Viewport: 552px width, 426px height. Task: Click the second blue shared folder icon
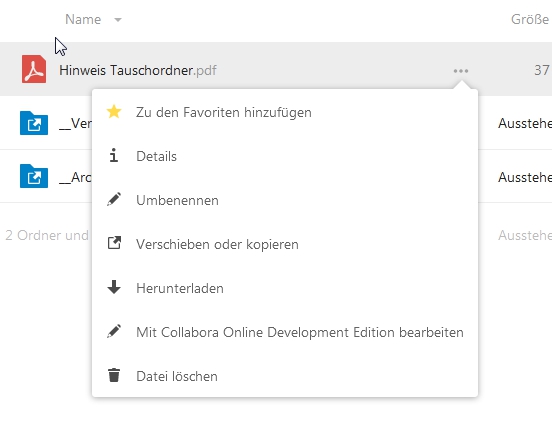point(34,176)
